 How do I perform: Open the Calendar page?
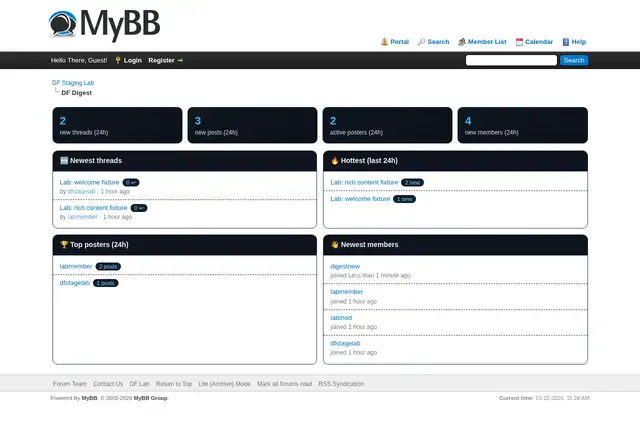[539, 42]
